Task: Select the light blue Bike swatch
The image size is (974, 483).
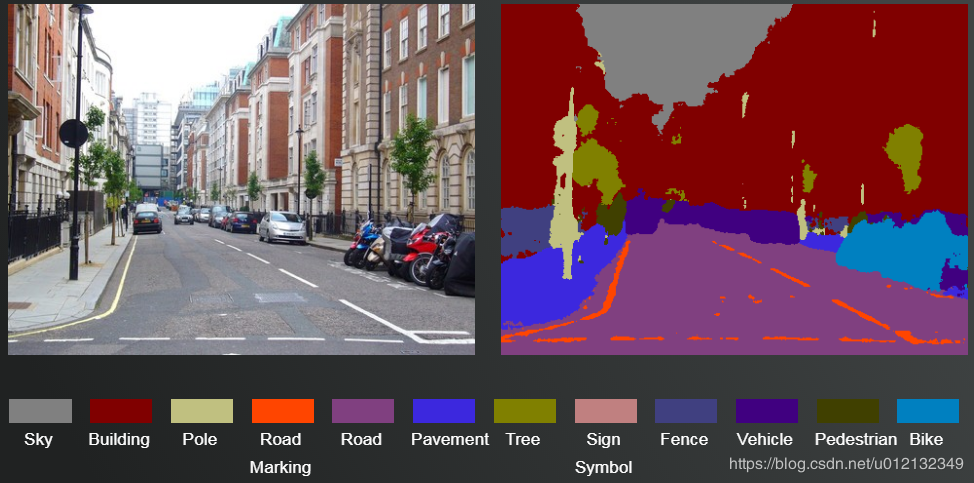Action: 928,411
